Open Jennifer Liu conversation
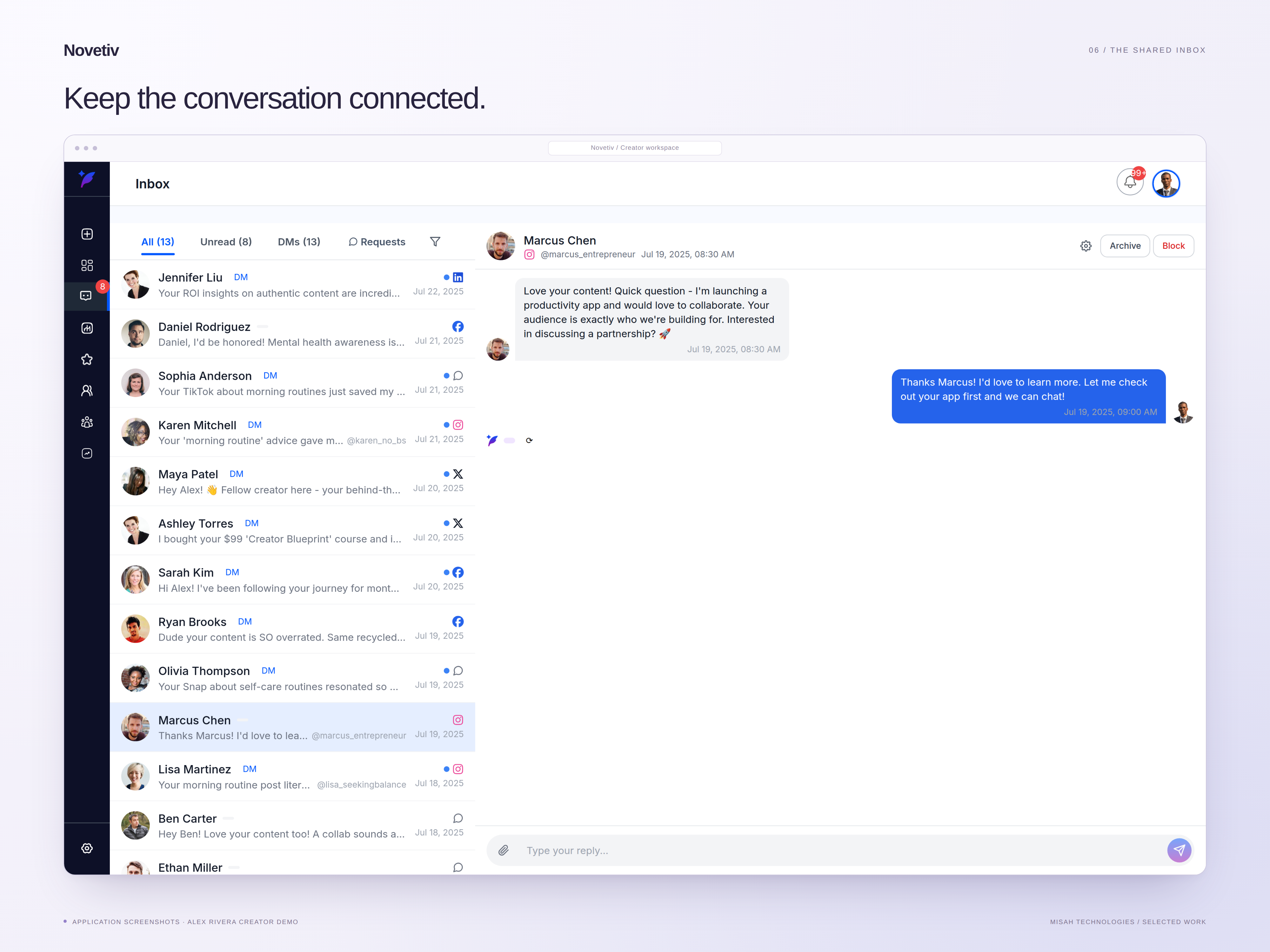1270x952 pixels. coord(292,285)
